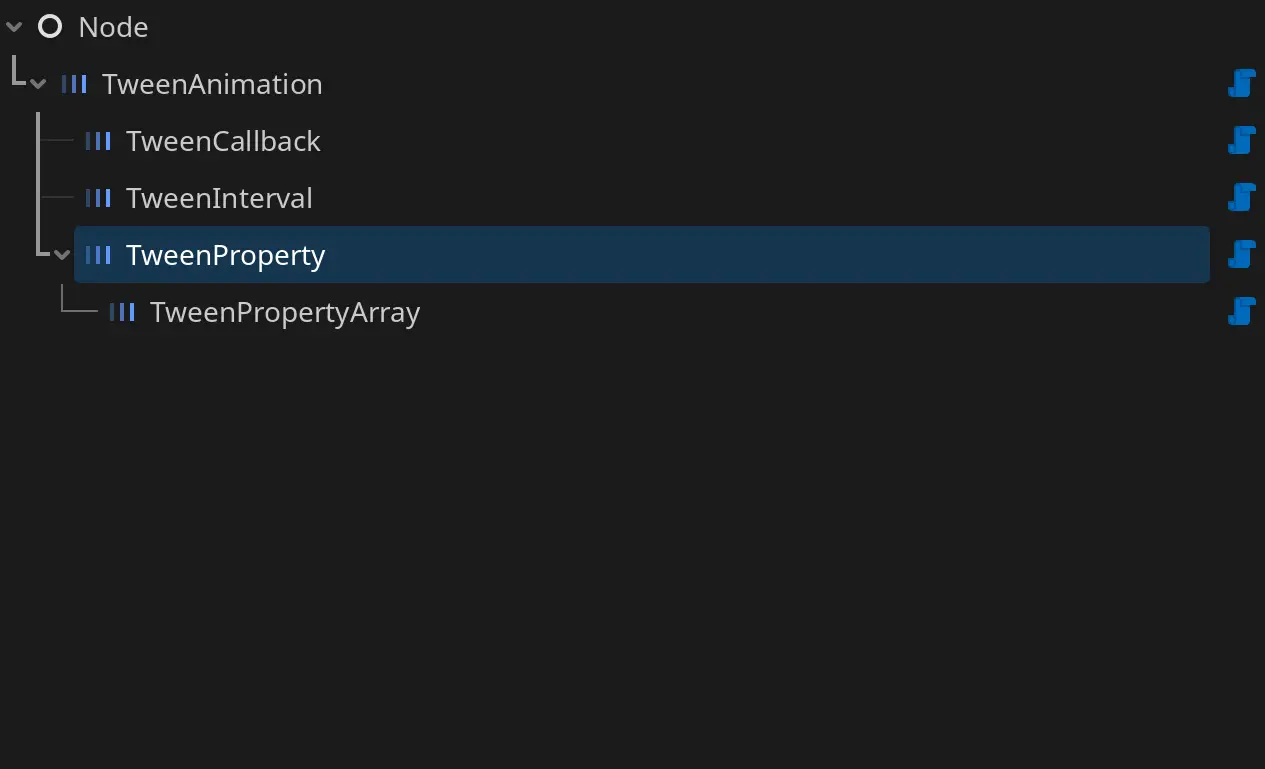1265x769 pixels.
Task: Click the highlighted TweenProperty row
Action: click(640, 255)
